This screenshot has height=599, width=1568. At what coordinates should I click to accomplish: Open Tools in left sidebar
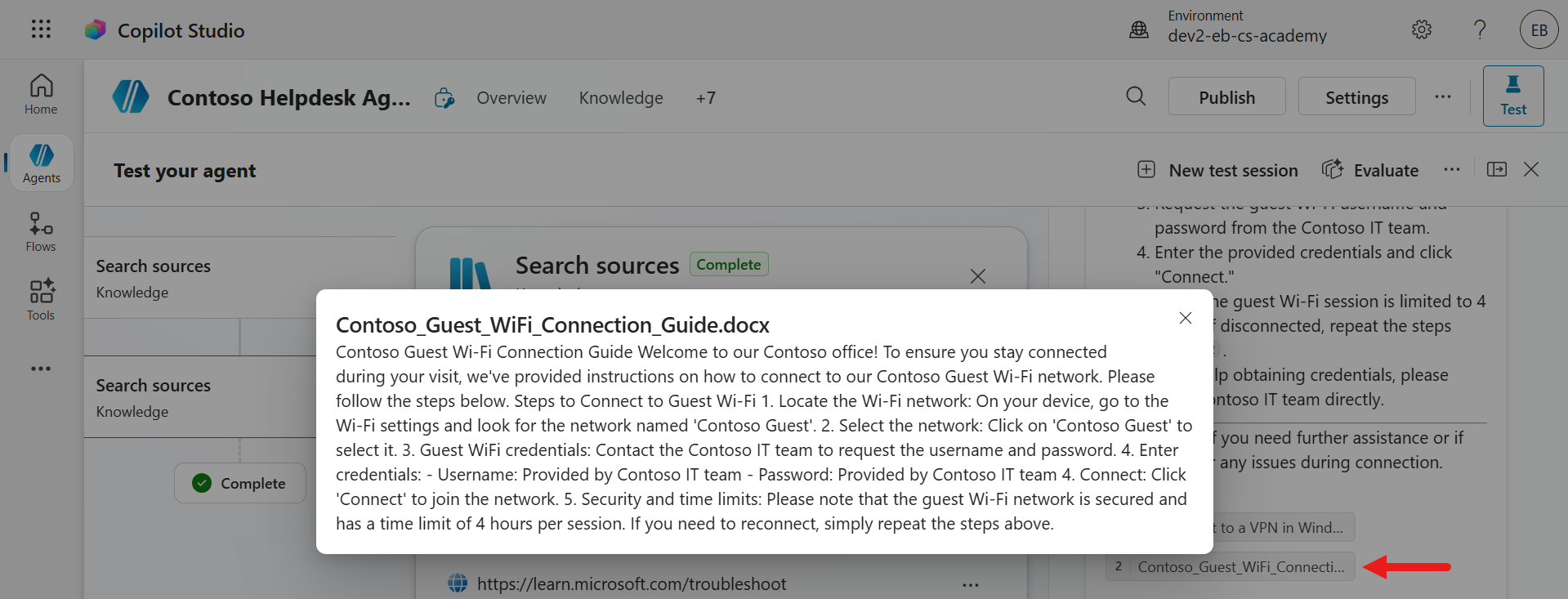[x=41, y=300]
